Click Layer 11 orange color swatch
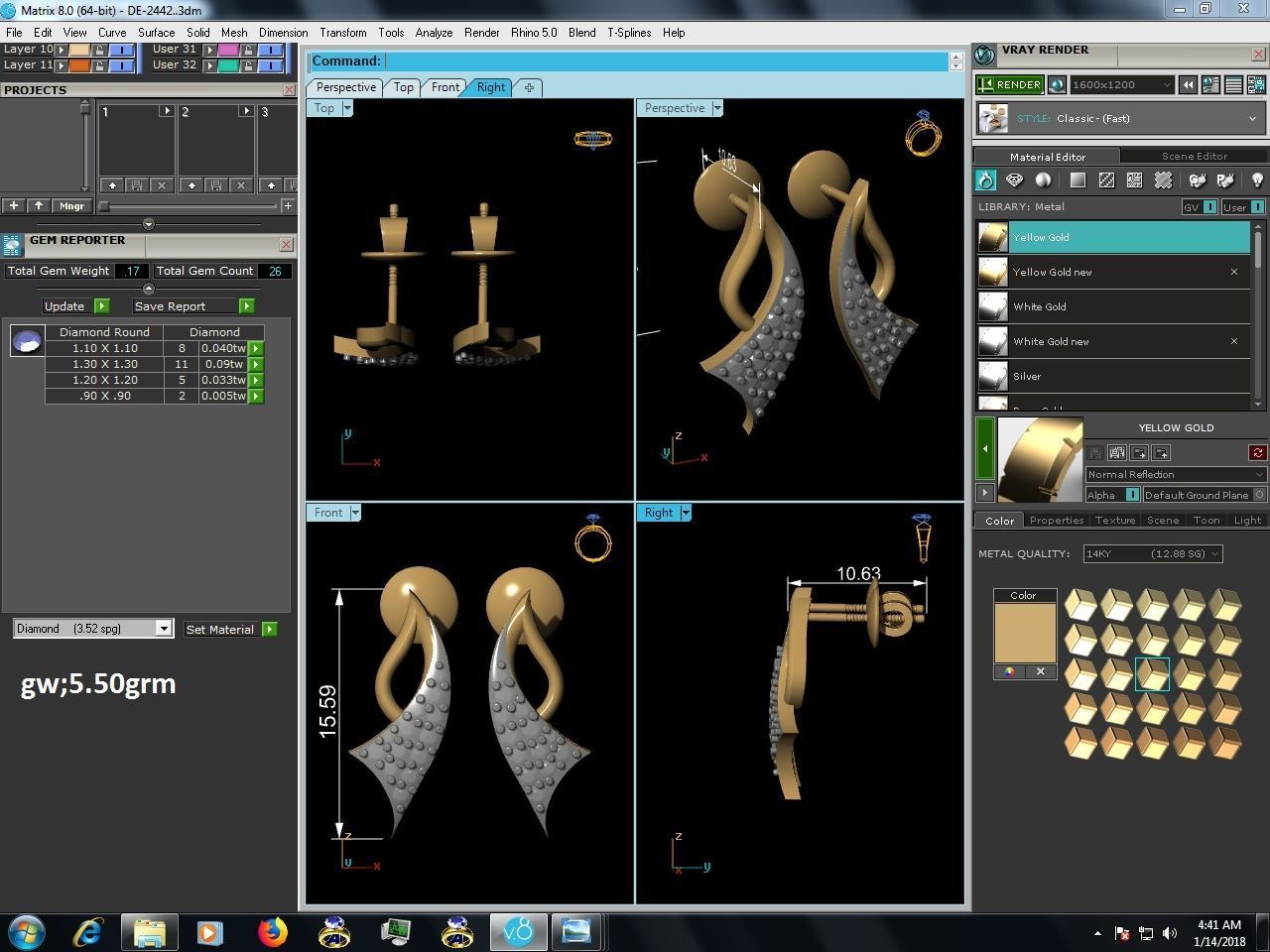This screenshot has width=1270, height=952. (79, 65)
